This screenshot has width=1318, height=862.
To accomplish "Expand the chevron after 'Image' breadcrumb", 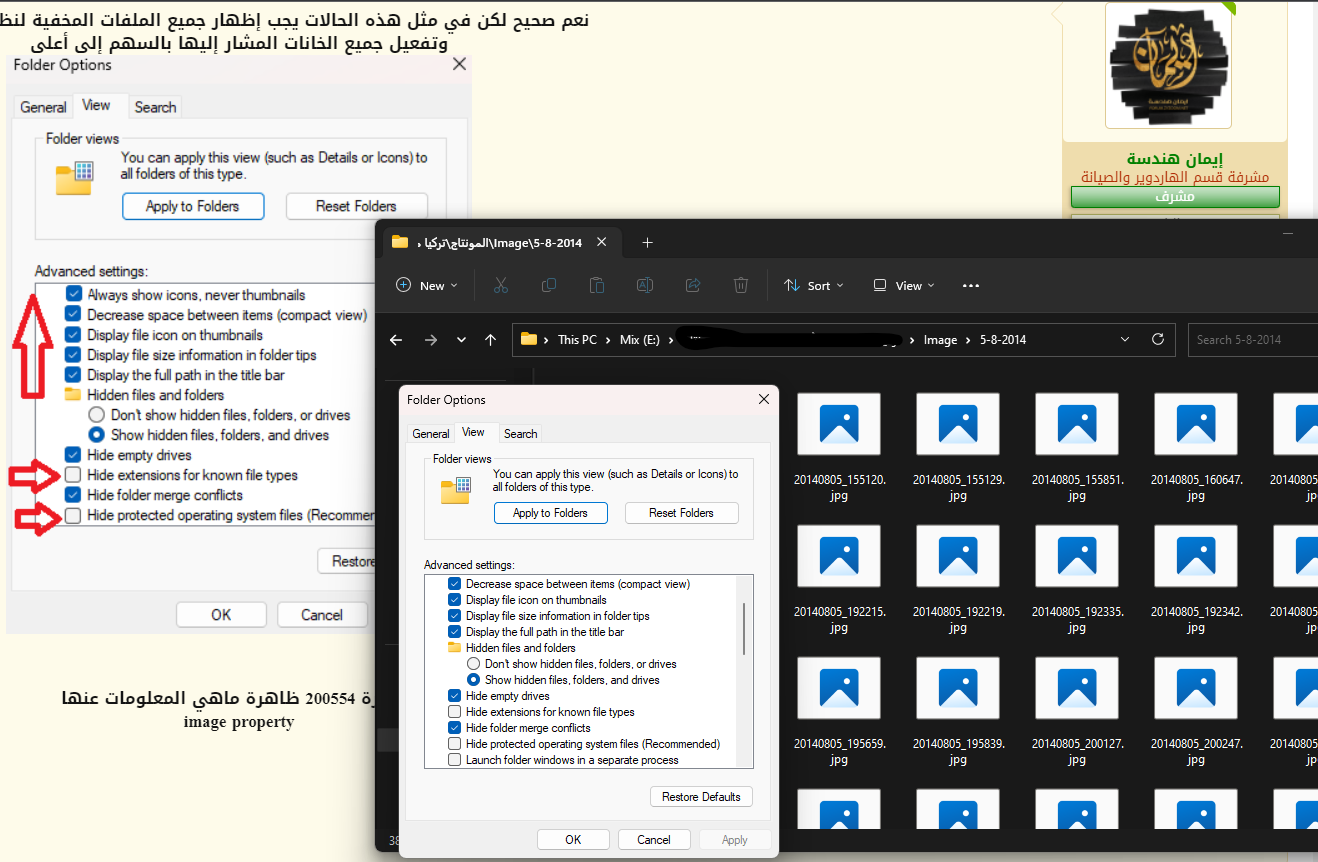I will (966, 340).
